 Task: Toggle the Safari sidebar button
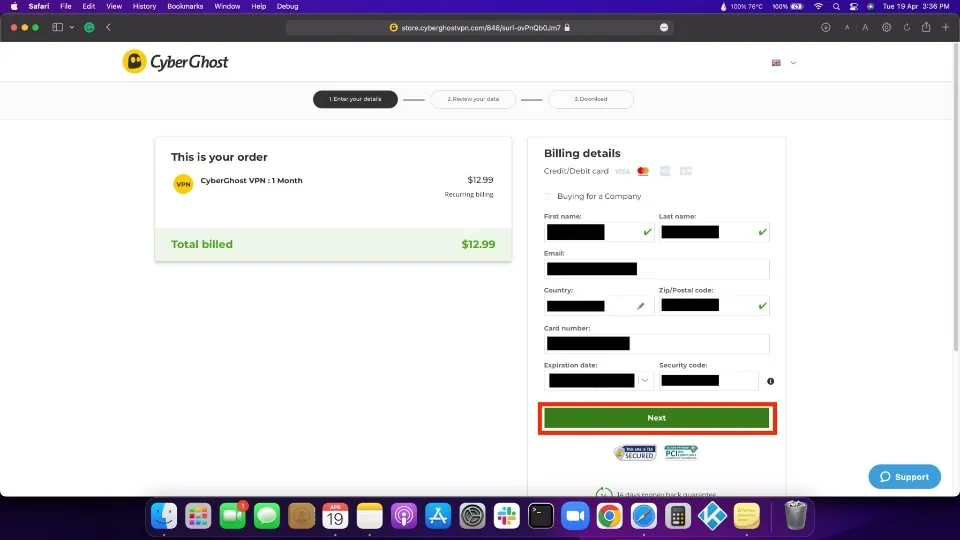(x=58, y=27)
